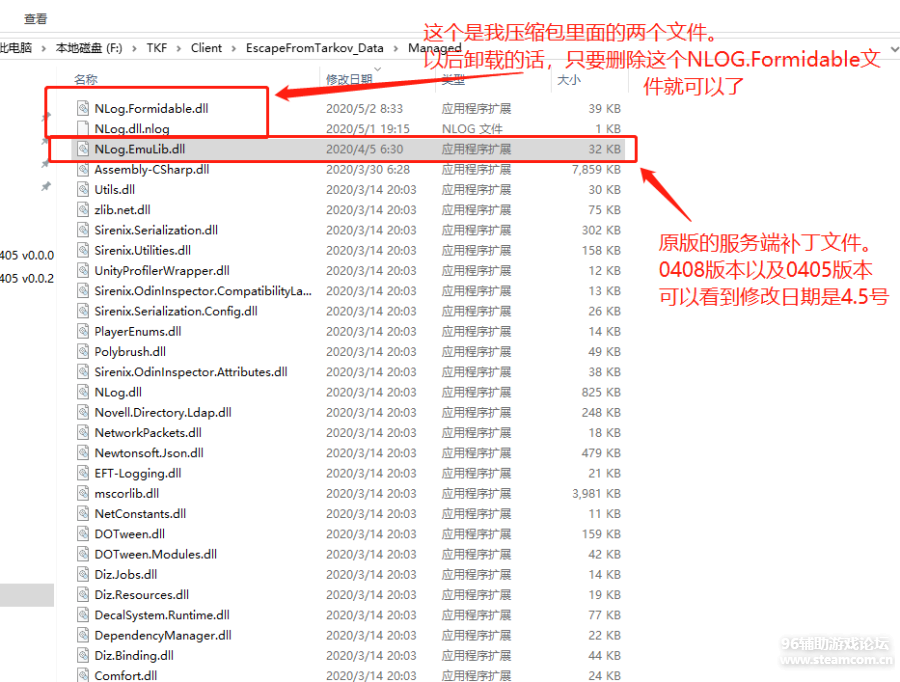Expand the chevron after EscapeFromTarkov_Data in breadcrumb
Viewport: 900px width, 682px height.
[397, 48]
